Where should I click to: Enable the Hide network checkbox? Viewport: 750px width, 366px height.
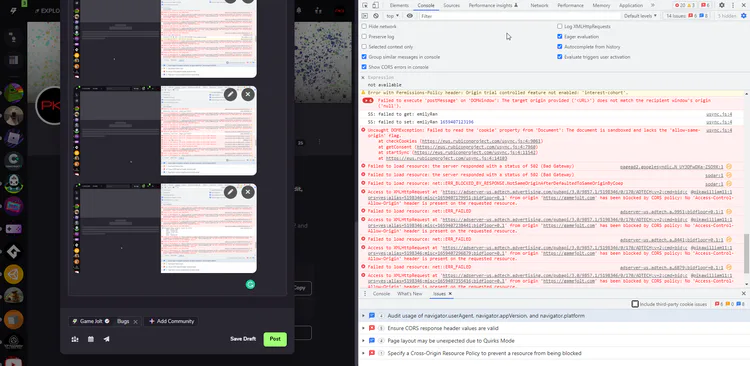tap(364, 26)
